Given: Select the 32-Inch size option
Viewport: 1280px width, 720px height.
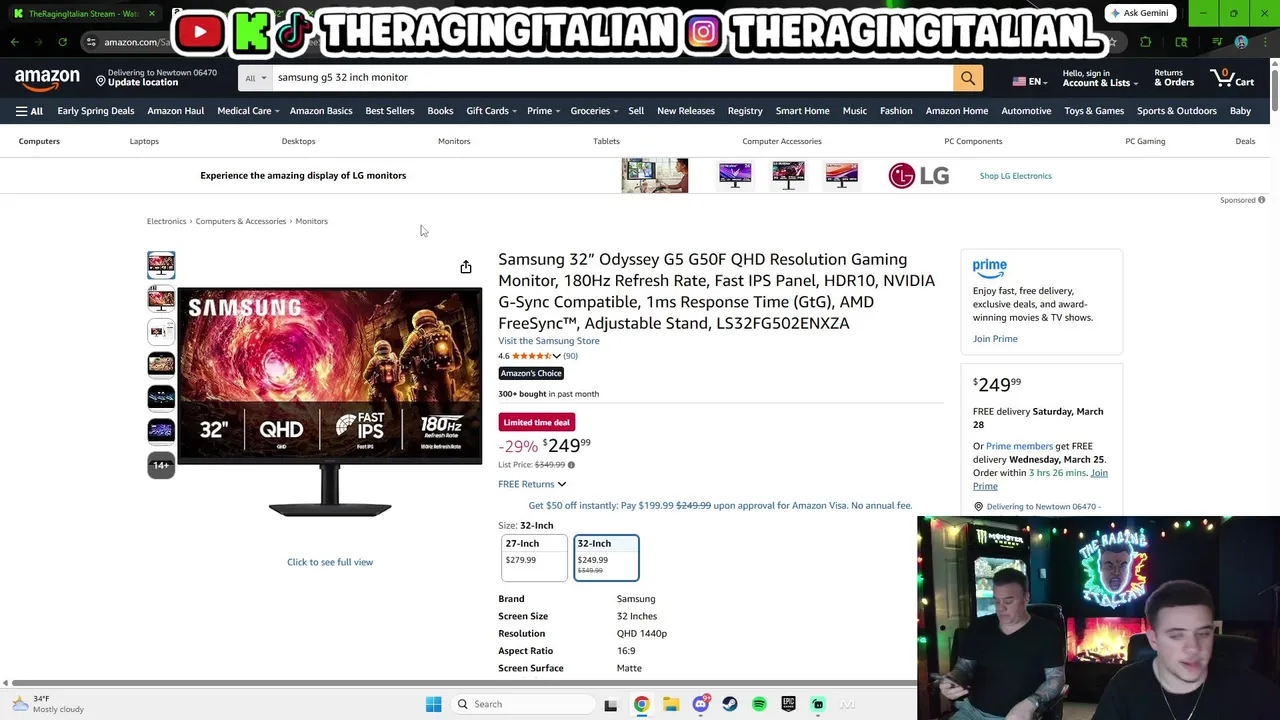Looking at the screenshot, I should click(606, 558).
